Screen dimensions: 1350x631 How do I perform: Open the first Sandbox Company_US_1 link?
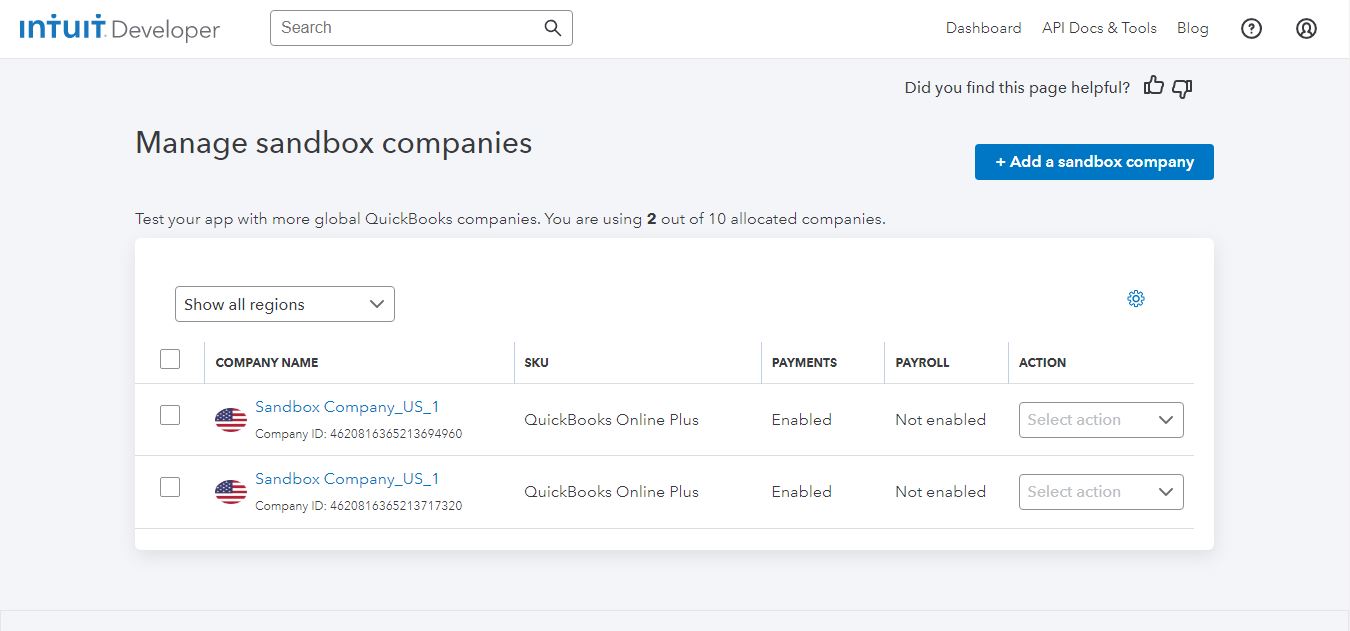[347, 407]
